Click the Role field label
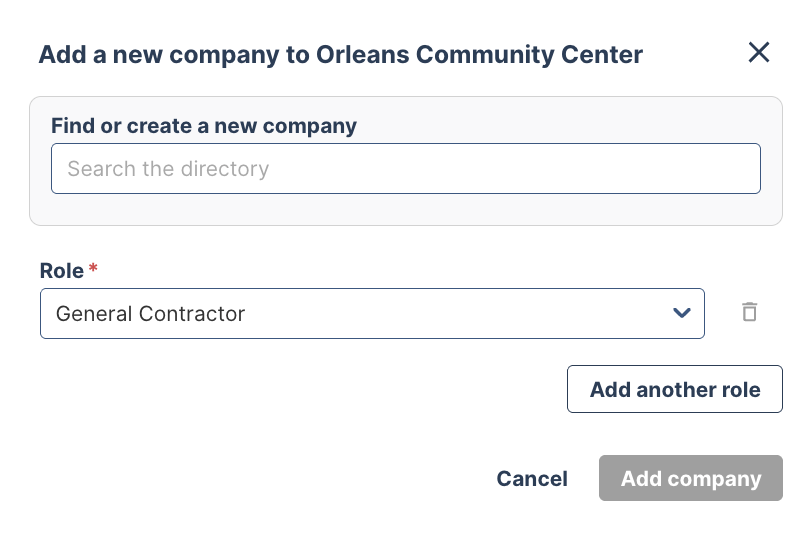Screen dimensions: 812x548 click(x=62, y=270)
